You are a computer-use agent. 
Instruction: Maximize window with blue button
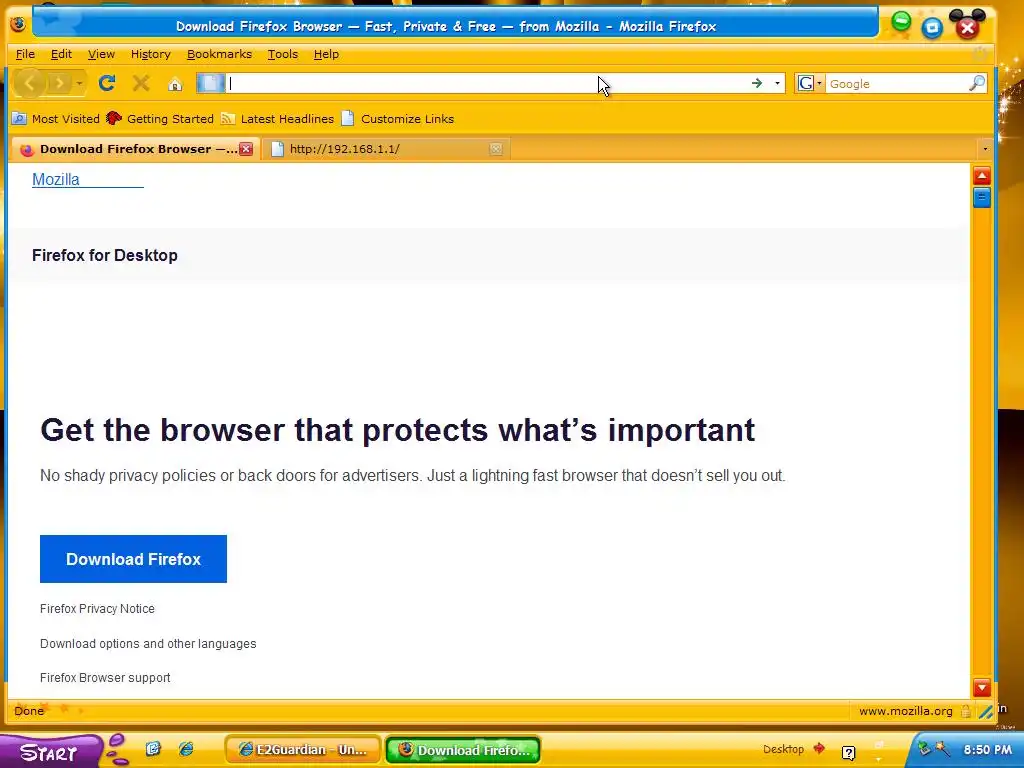pos(932,27)
